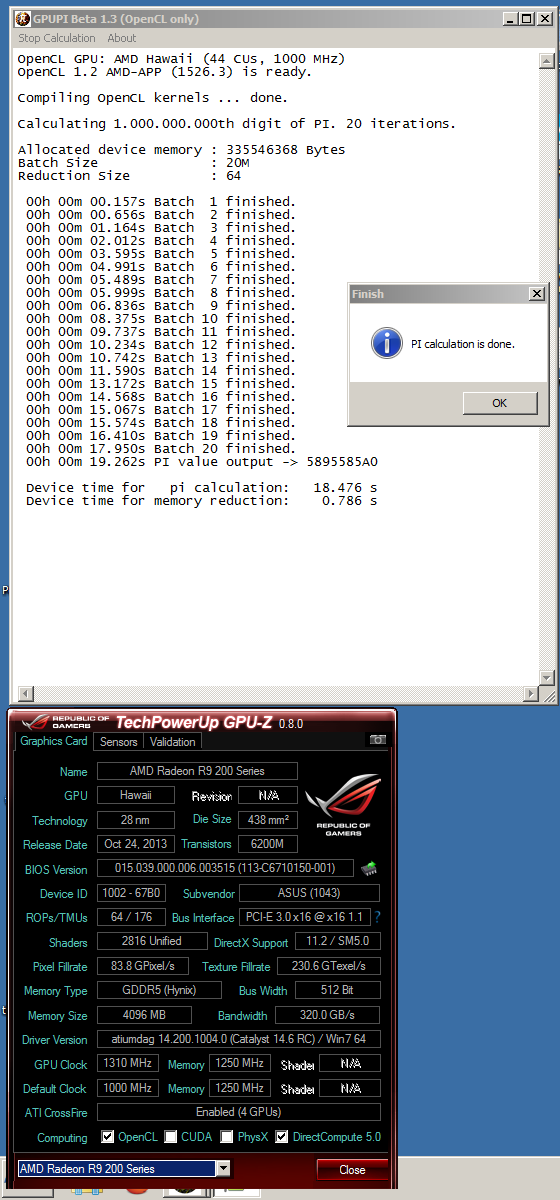Click the Default Clock 1000 MHz field
The height and width of the screenshot is (1200, 560).
(127, 1088)
